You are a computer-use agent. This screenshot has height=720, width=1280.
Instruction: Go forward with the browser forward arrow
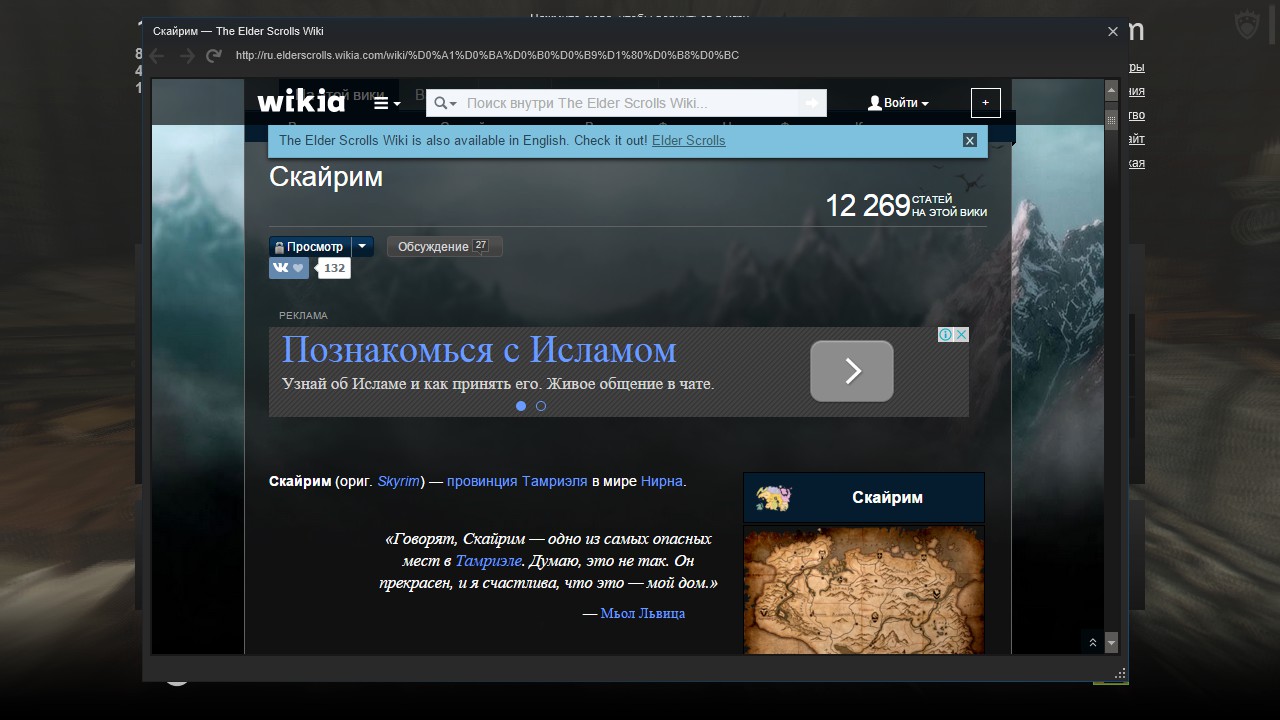[x=185, y=56]
